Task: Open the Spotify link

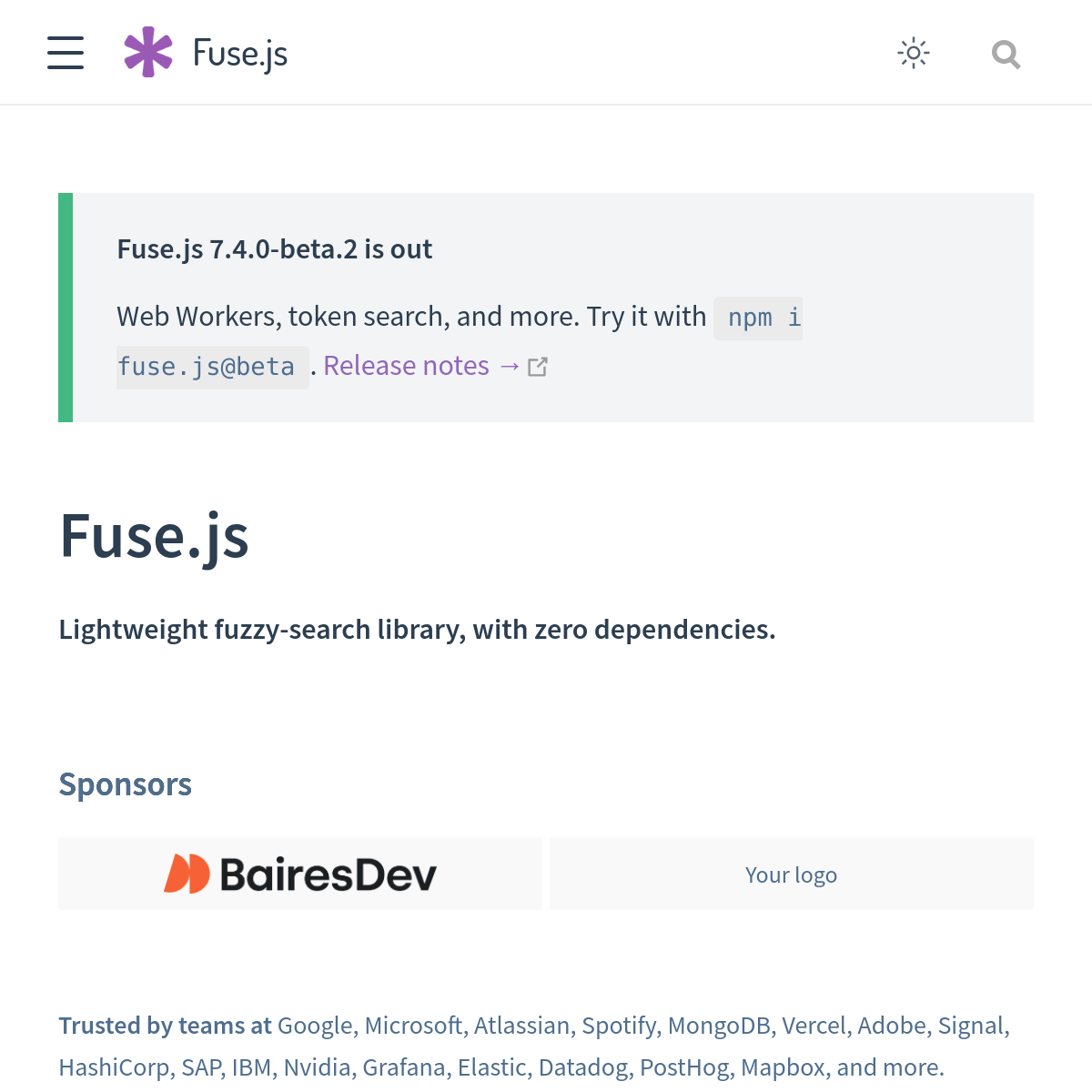Action: point(620,1025)
